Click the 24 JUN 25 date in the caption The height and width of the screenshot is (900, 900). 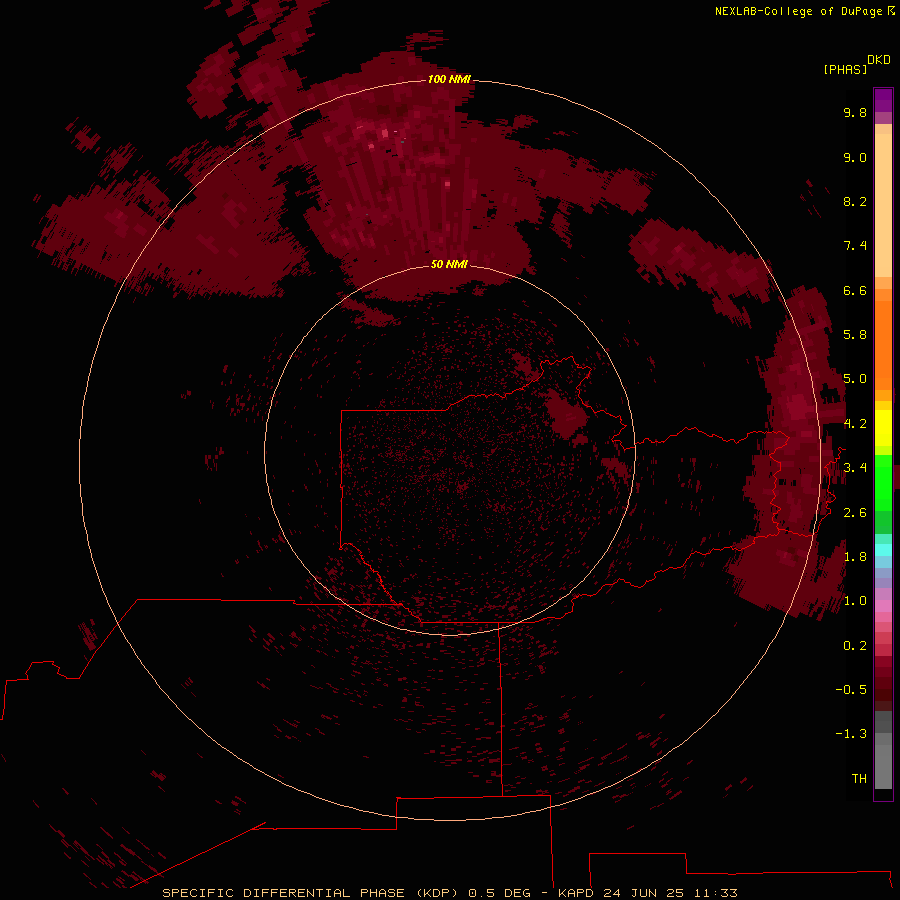pos(645,893)
